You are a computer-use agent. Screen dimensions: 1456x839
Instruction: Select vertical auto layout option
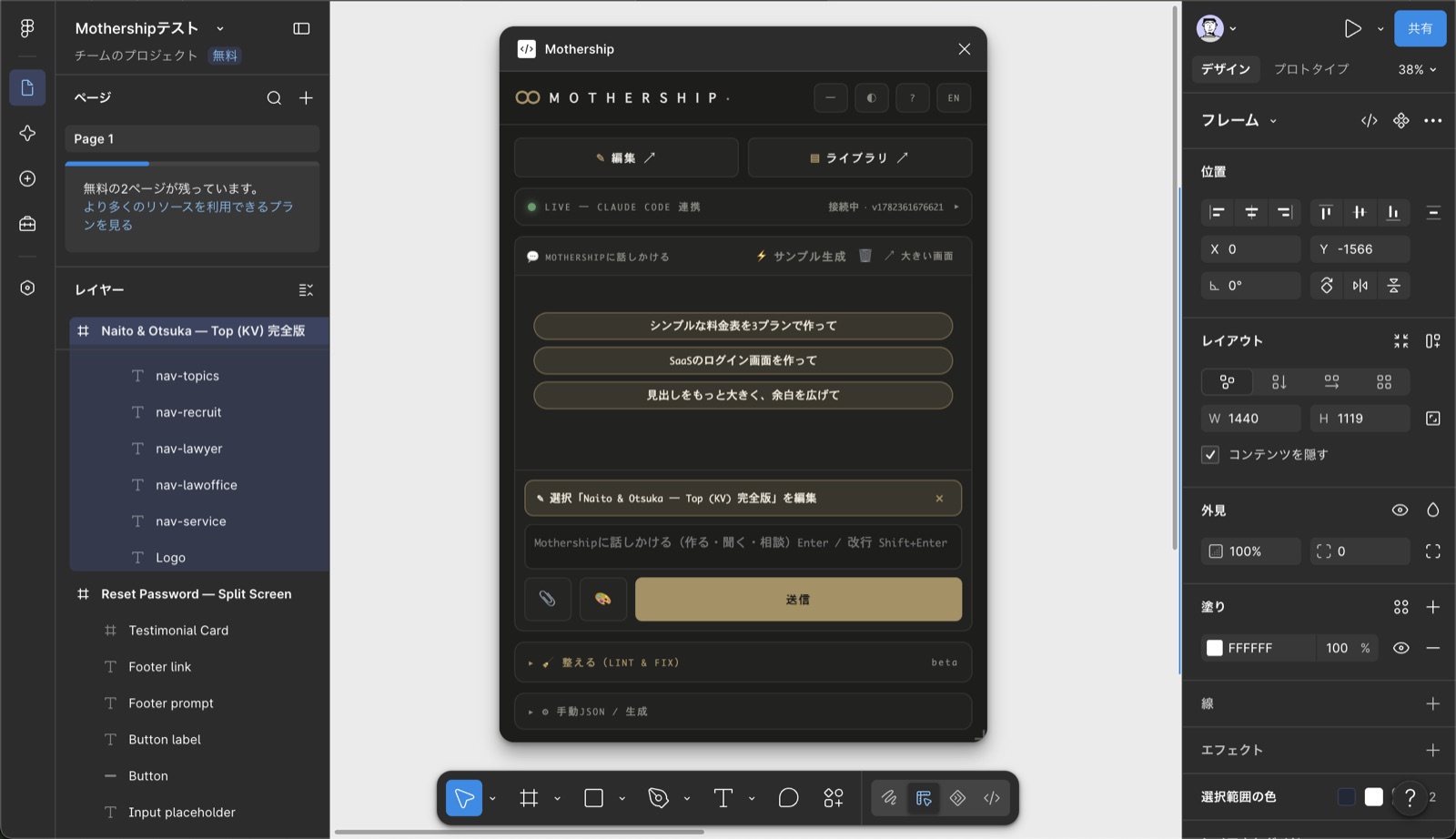pyautogui.click(x=1279, y=382)
